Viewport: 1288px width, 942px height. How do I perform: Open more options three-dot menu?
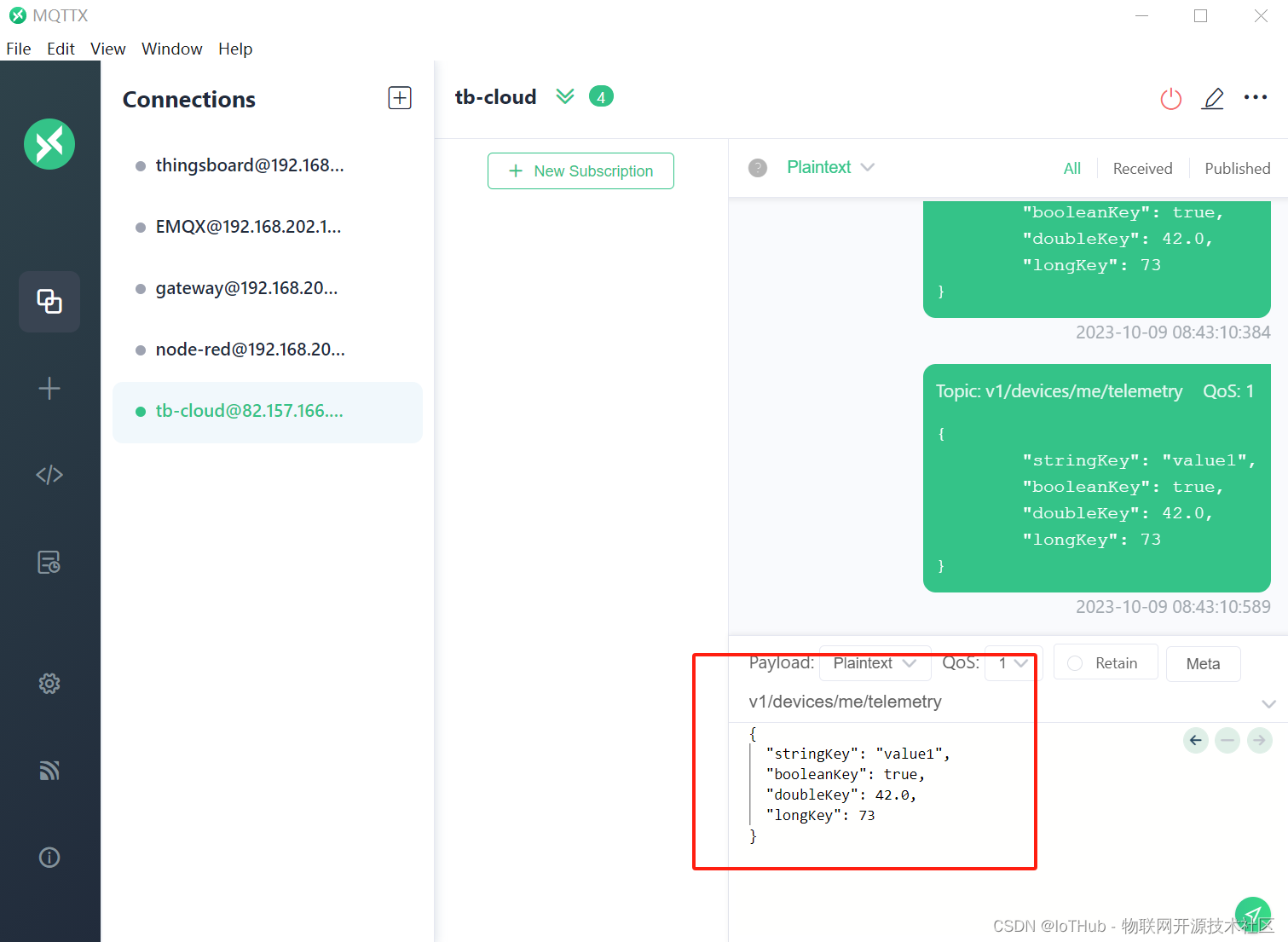click(x=1256, y=97)
